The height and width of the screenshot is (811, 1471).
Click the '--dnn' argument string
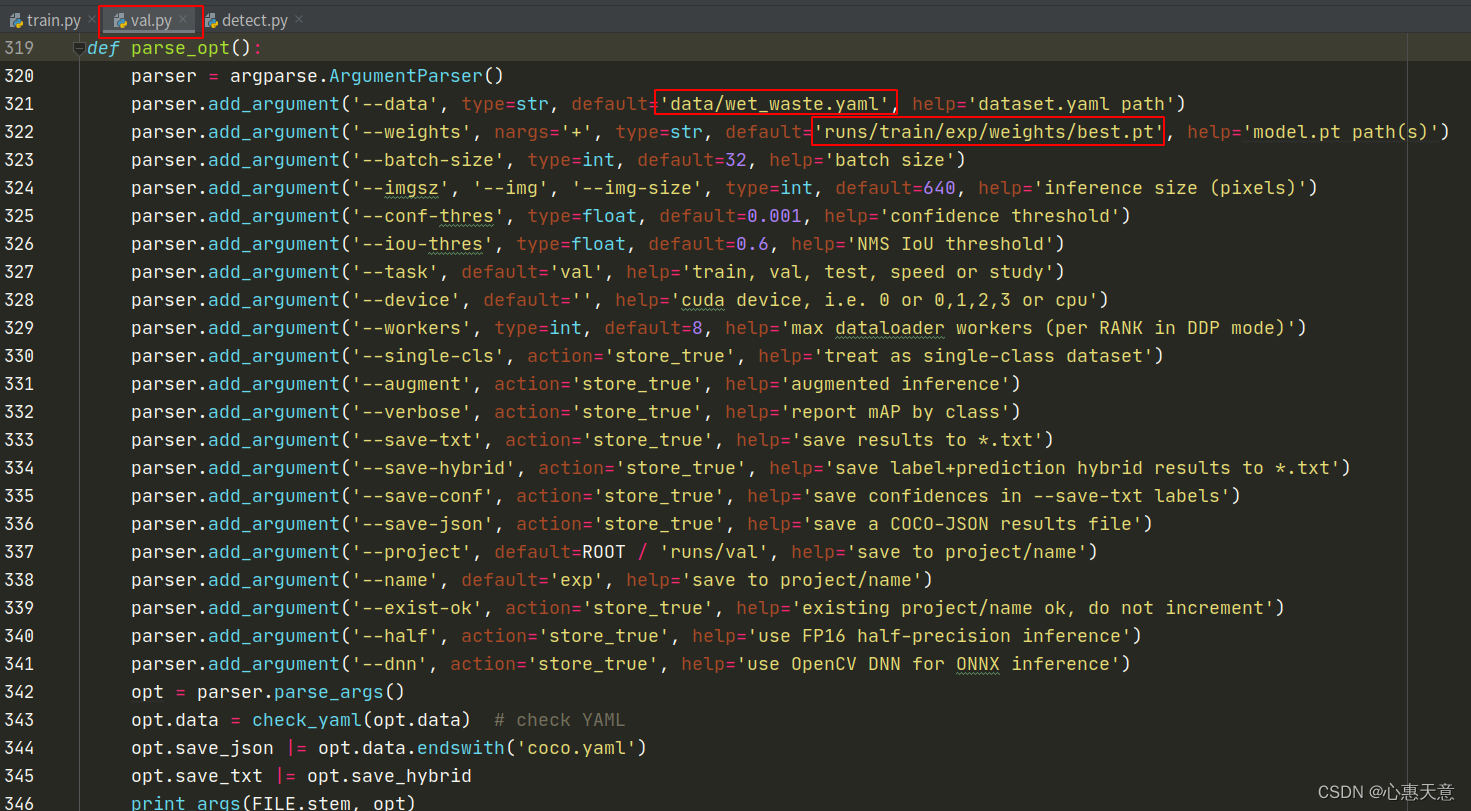coord(390,664)
